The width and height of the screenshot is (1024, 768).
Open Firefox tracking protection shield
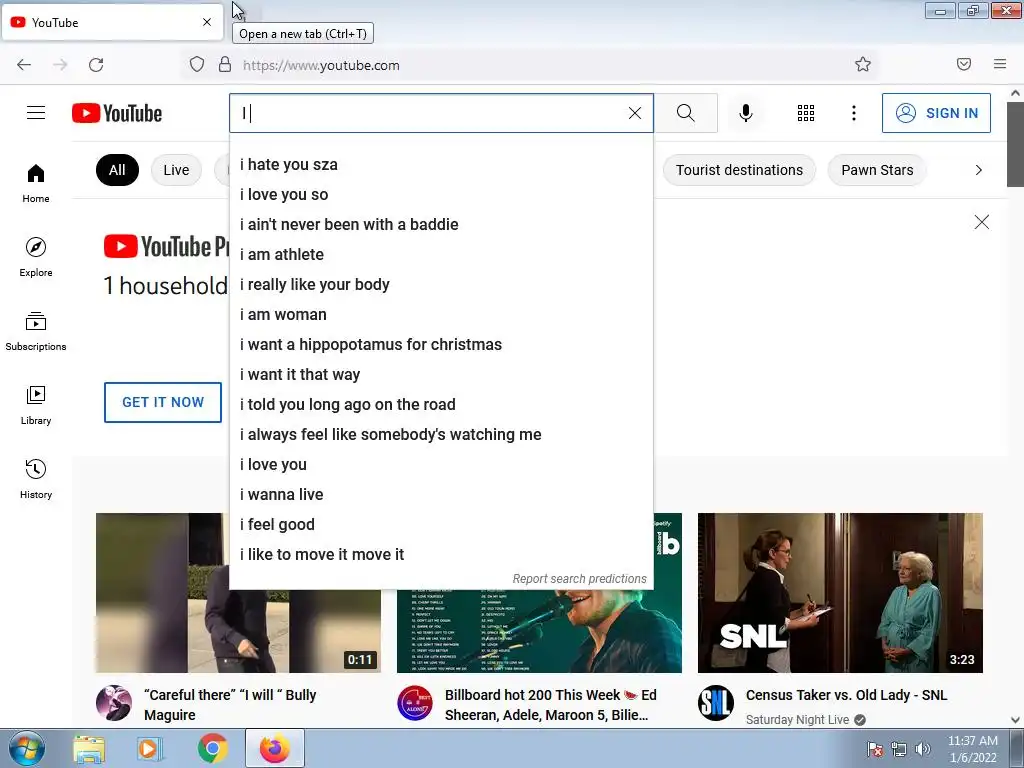(197, 64)
